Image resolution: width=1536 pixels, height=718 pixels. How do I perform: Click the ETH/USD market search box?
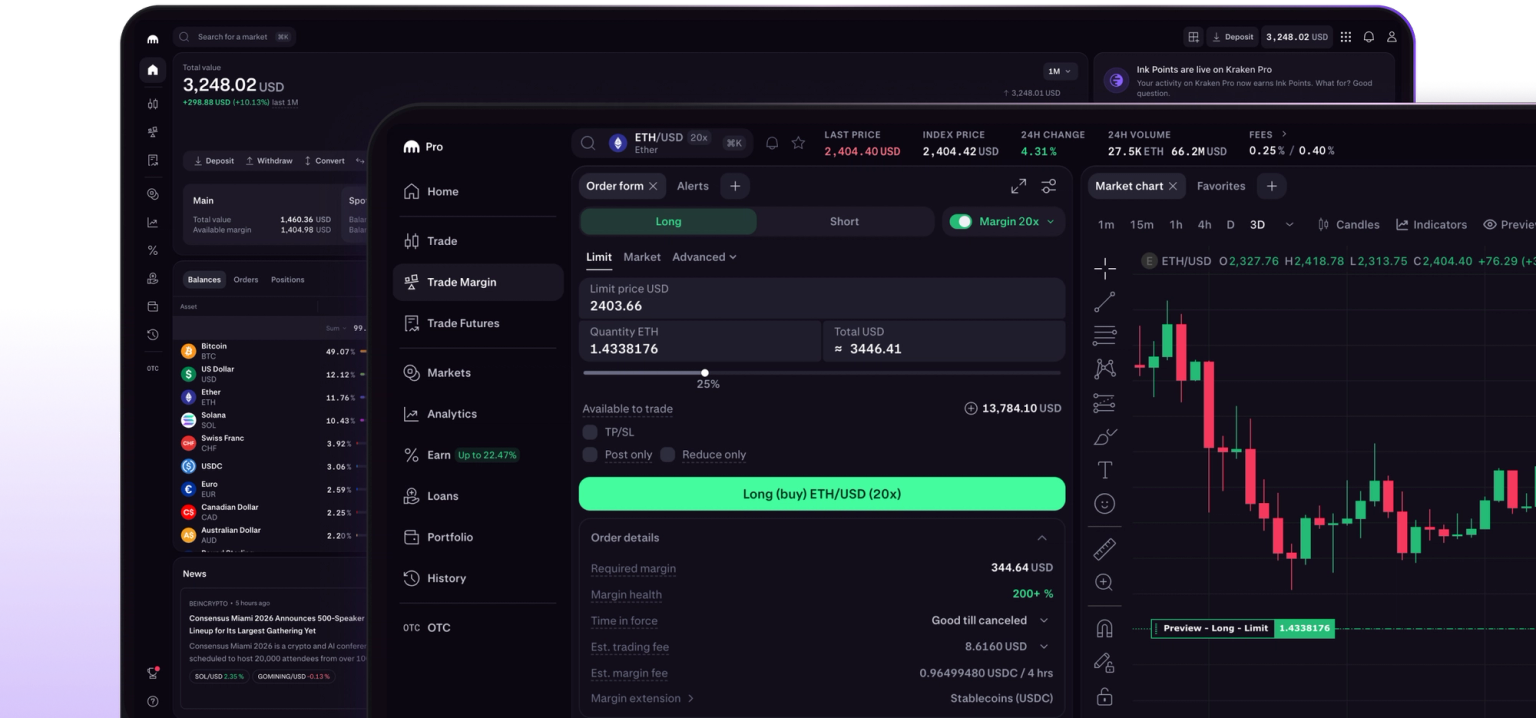[661, 143]
